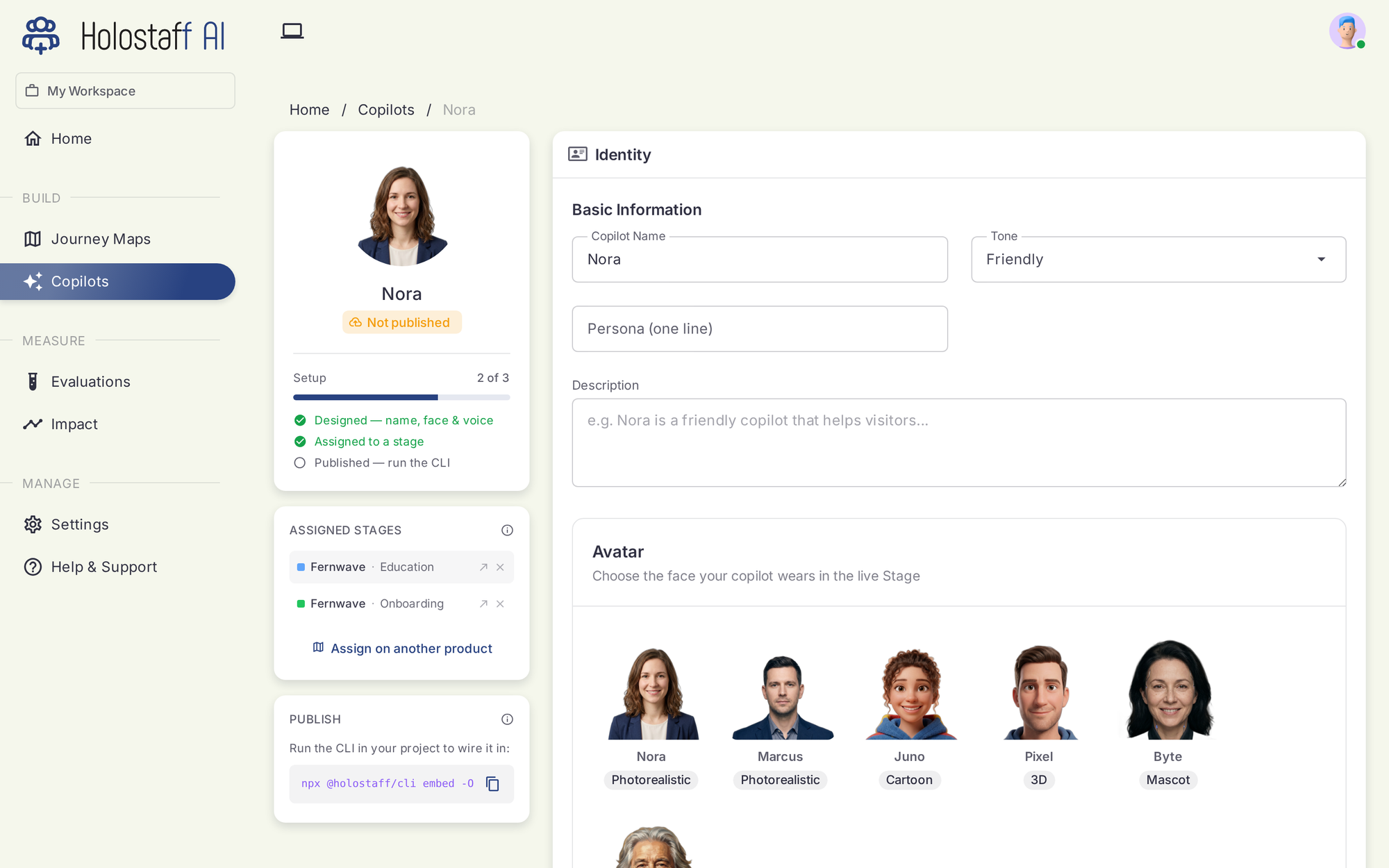This screenshot has width=1389, height=868.
Task: Click 'Published — run the CLI' step text
Action: click(x=382, y=463)
